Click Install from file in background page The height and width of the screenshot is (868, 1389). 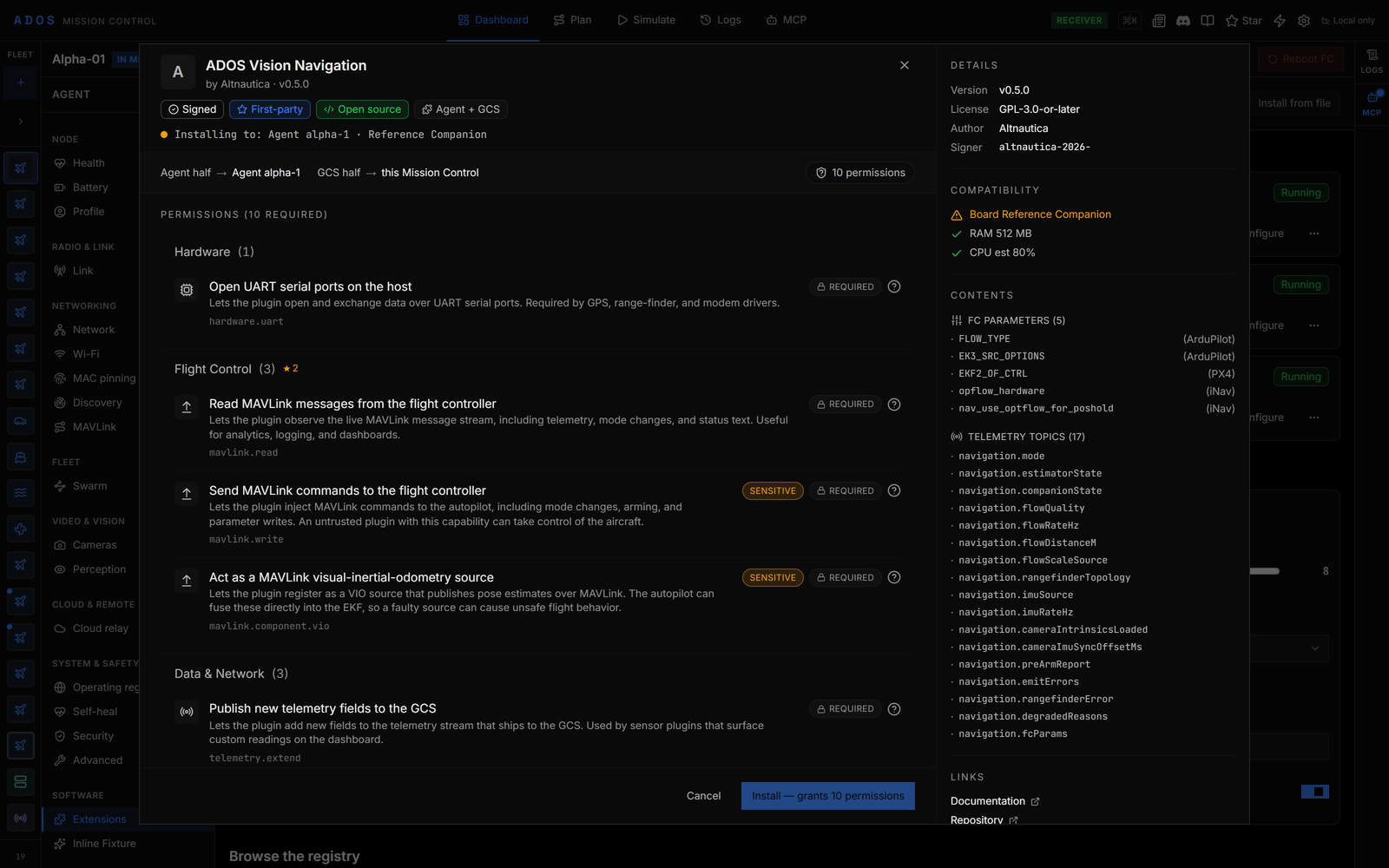[x=1294, y=103]
